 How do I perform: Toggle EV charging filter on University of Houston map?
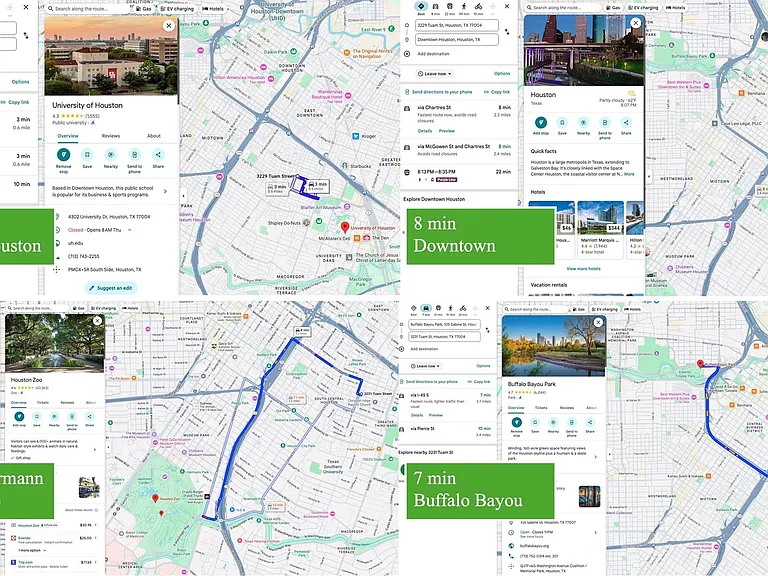click(x=177, y=9)
